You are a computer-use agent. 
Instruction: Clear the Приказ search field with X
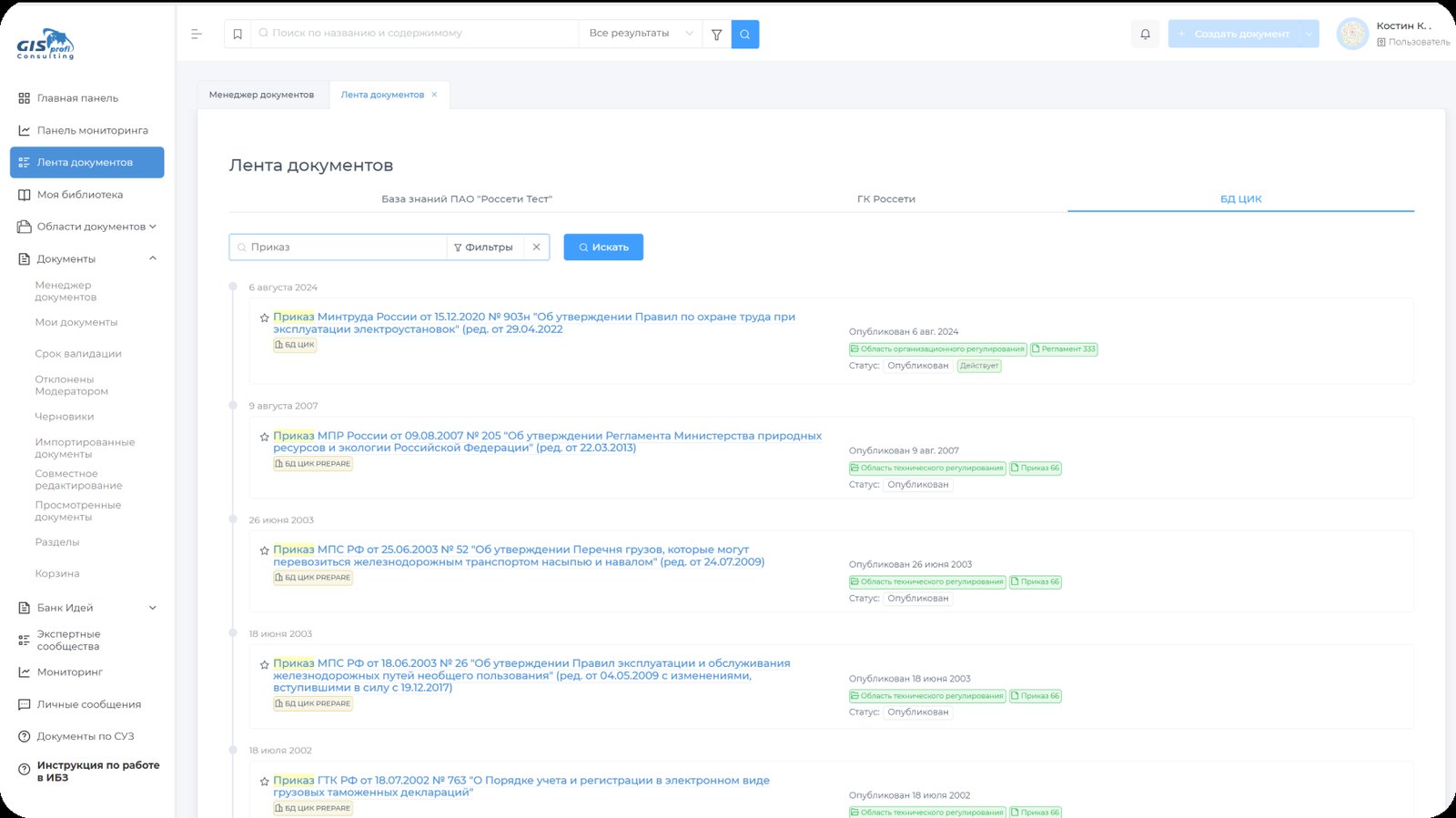[x=537, y=247]
